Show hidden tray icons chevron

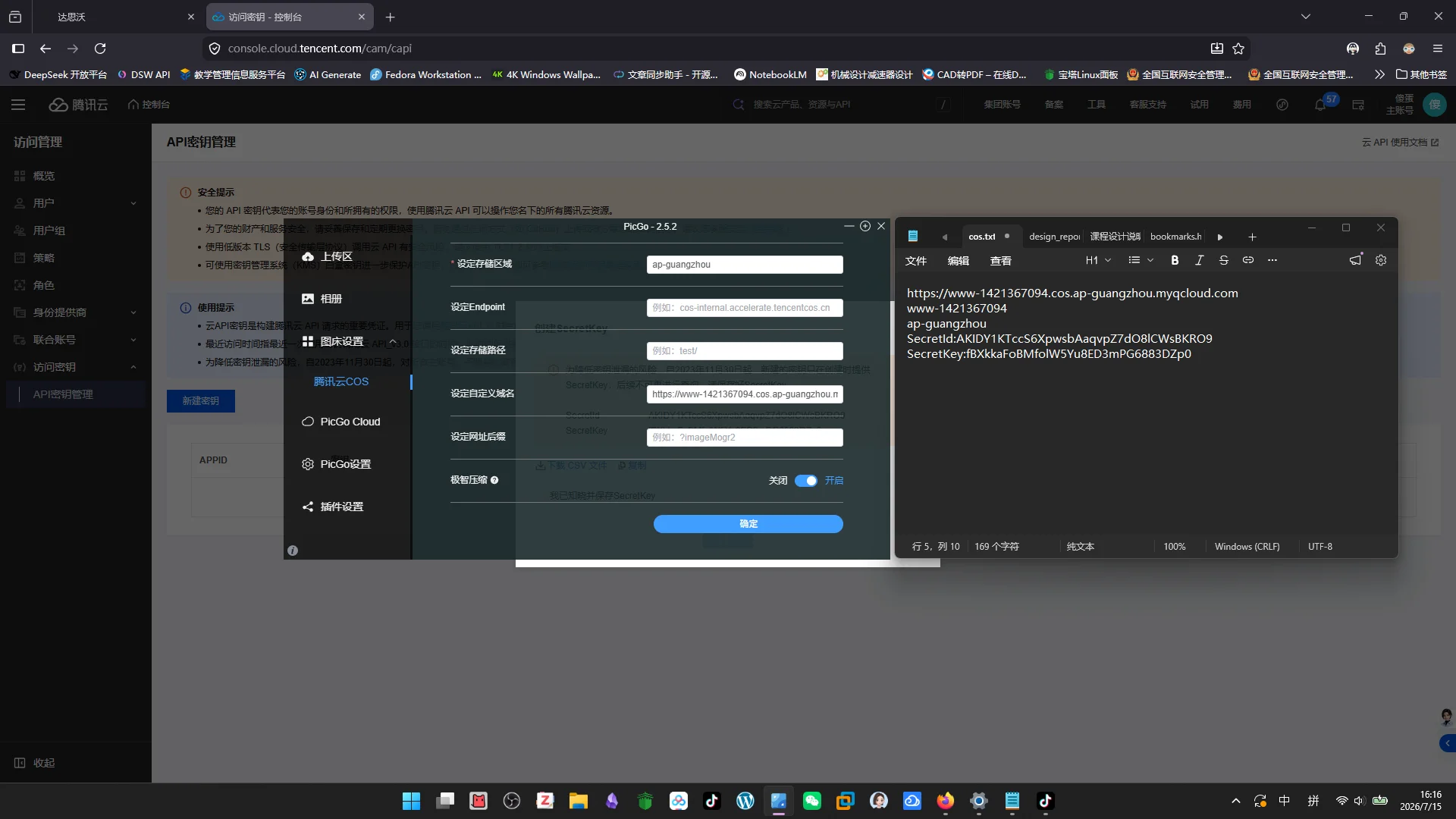pyautogui.click(x=1236, y=801)
